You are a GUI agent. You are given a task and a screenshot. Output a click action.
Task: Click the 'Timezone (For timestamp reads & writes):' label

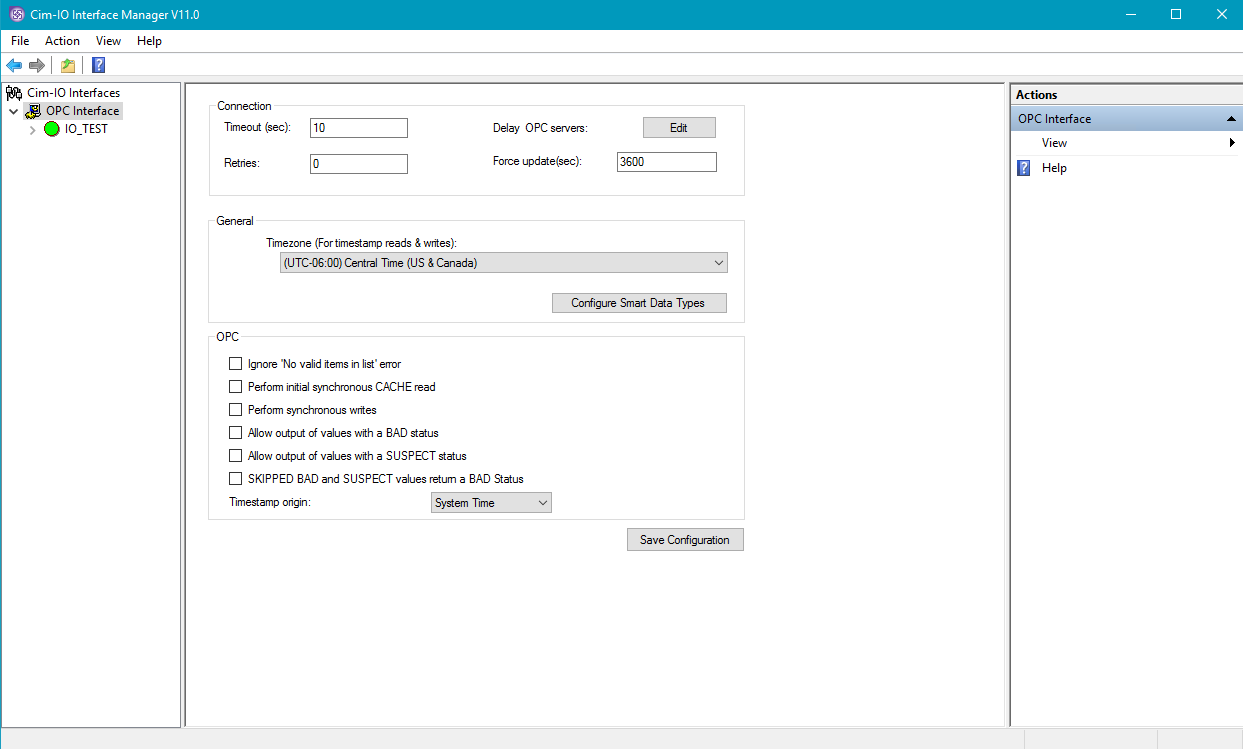pos(362,243)
